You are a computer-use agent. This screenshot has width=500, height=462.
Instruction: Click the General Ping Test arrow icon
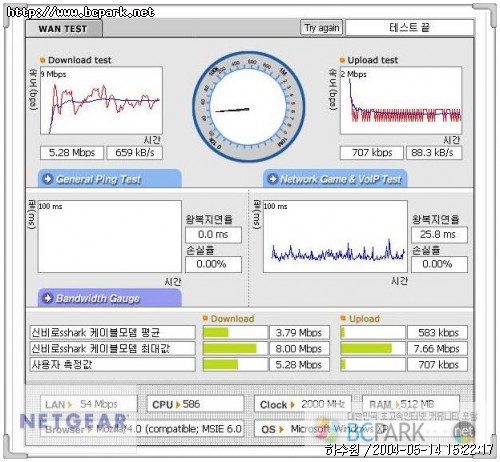48,179
